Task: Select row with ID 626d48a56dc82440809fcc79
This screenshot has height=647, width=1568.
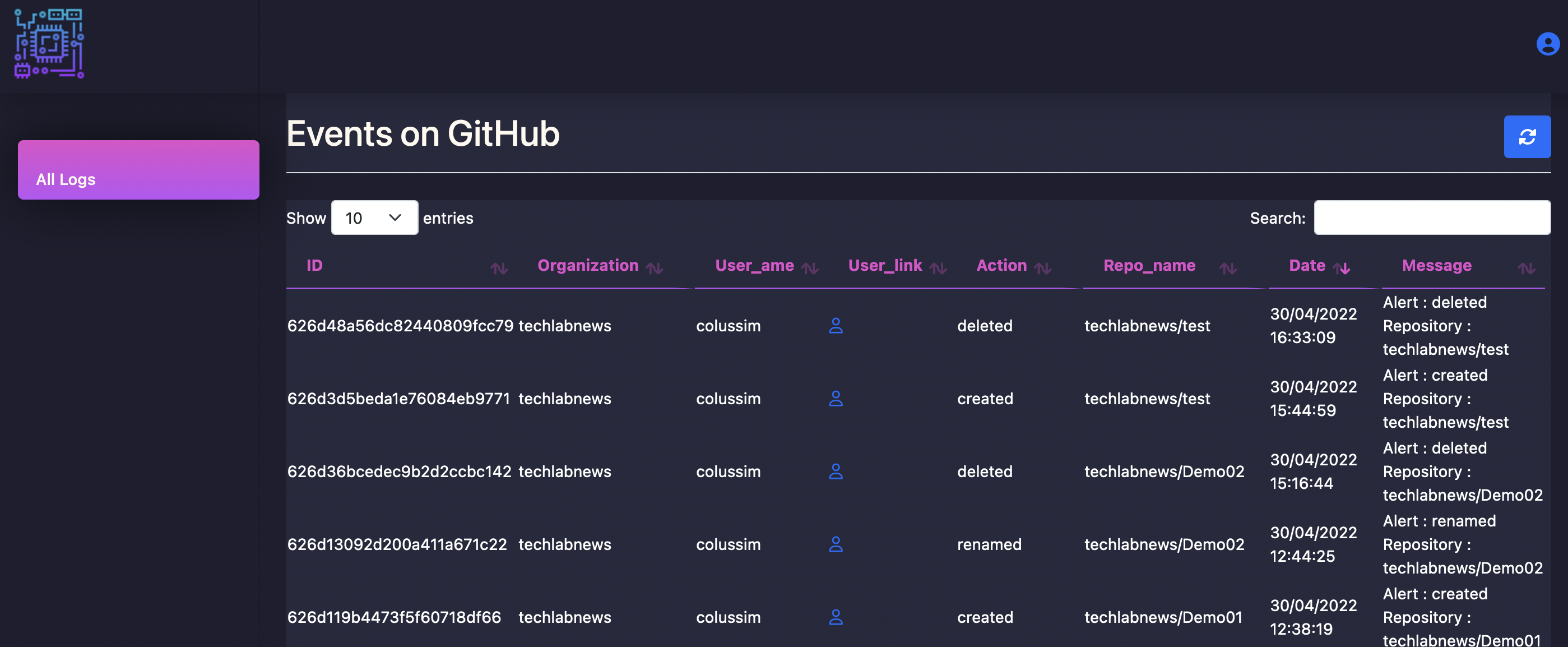Action: click(400, 326)
